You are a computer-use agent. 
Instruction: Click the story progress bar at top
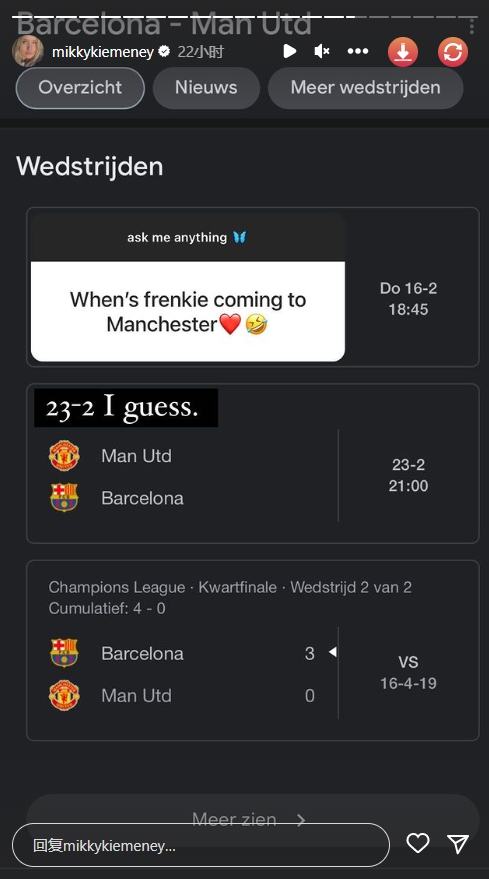coord(244,16)
